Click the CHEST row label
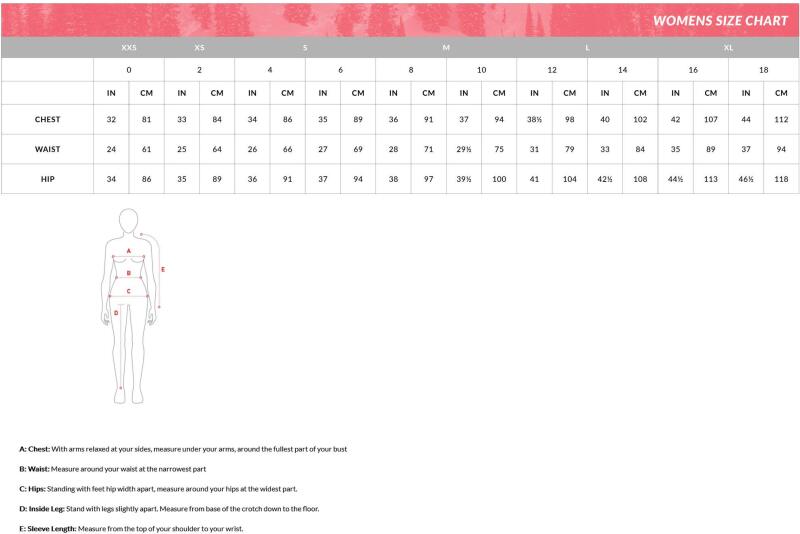Image resolution: width=800 pixels, height=534 pixels. [x=47, y=119]
